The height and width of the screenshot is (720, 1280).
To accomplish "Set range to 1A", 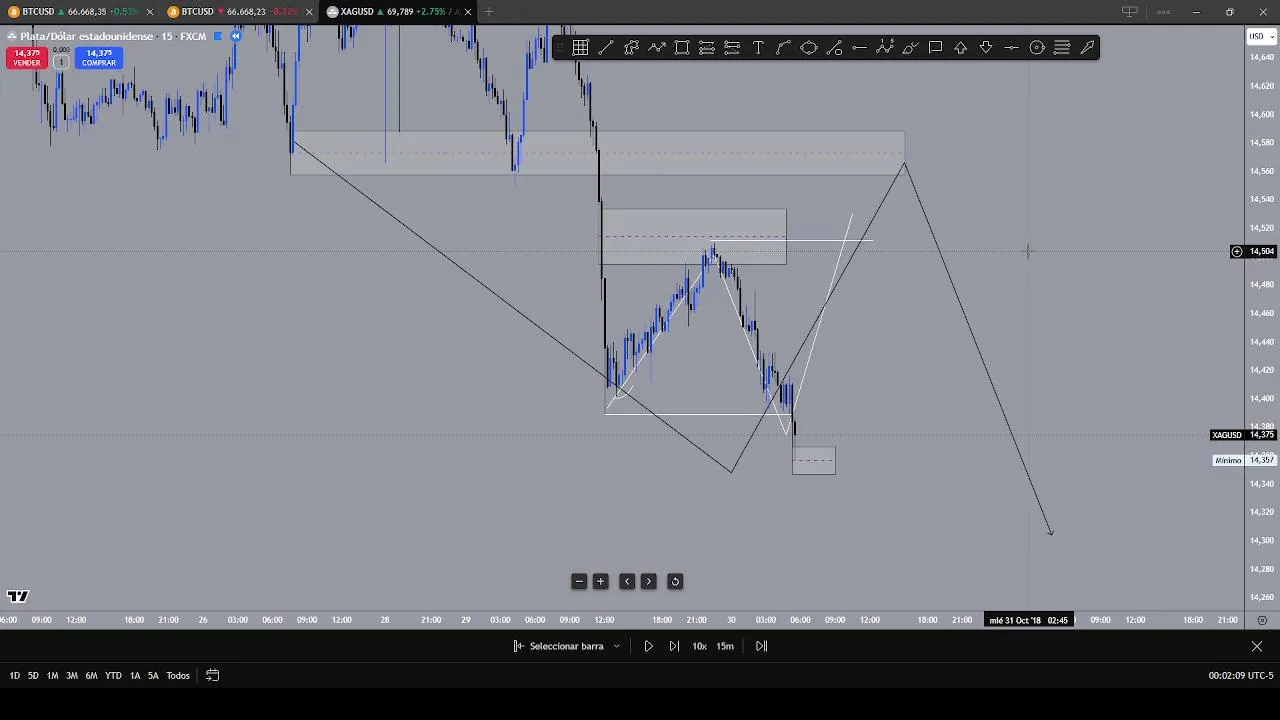I will (x=135, y=676).
